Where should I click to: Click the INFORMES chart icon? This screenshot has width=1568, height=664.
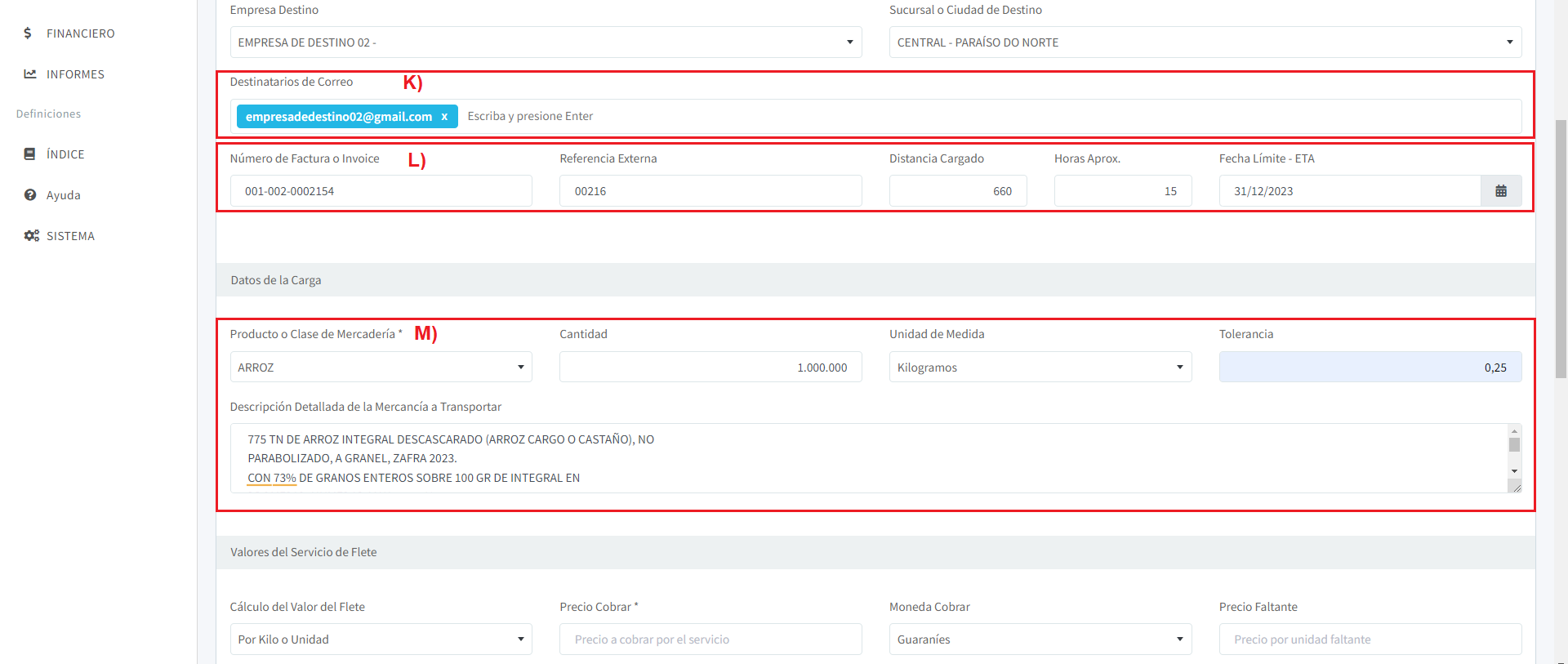click(x=30, y=74)
